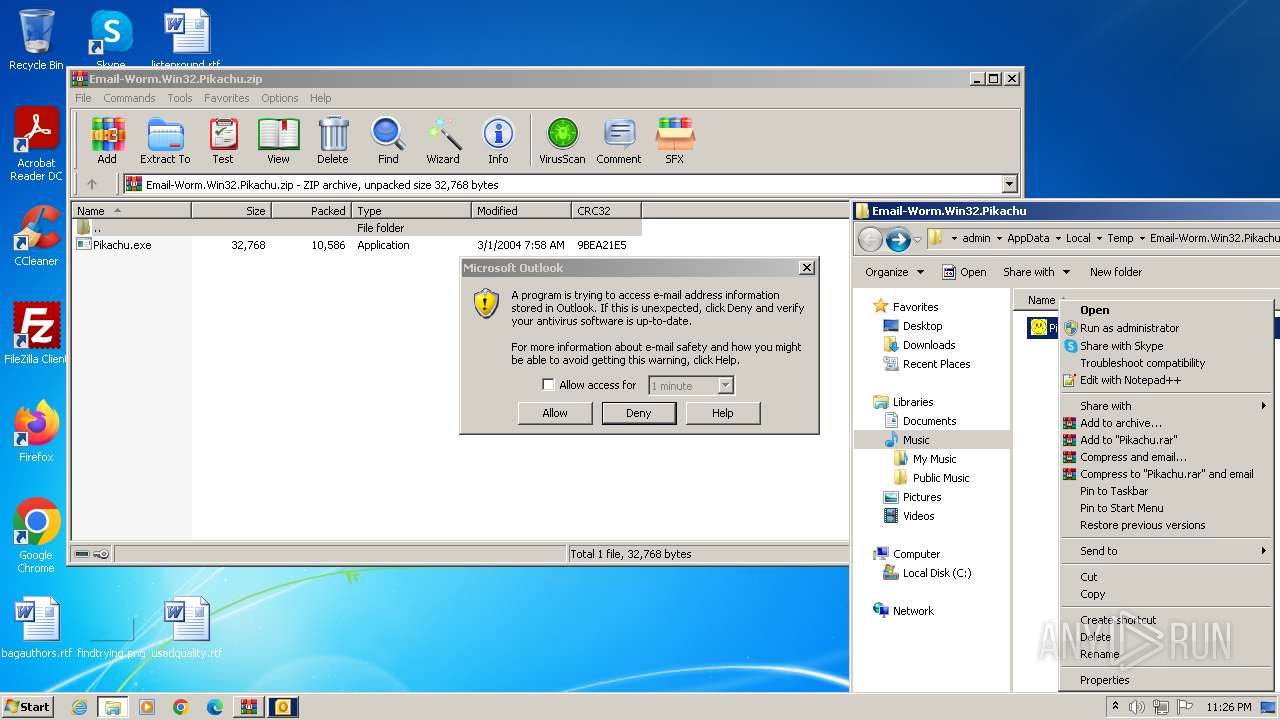Screen dimensions: 1280x720
Task: Open the Commands menu
Action: 129,98
